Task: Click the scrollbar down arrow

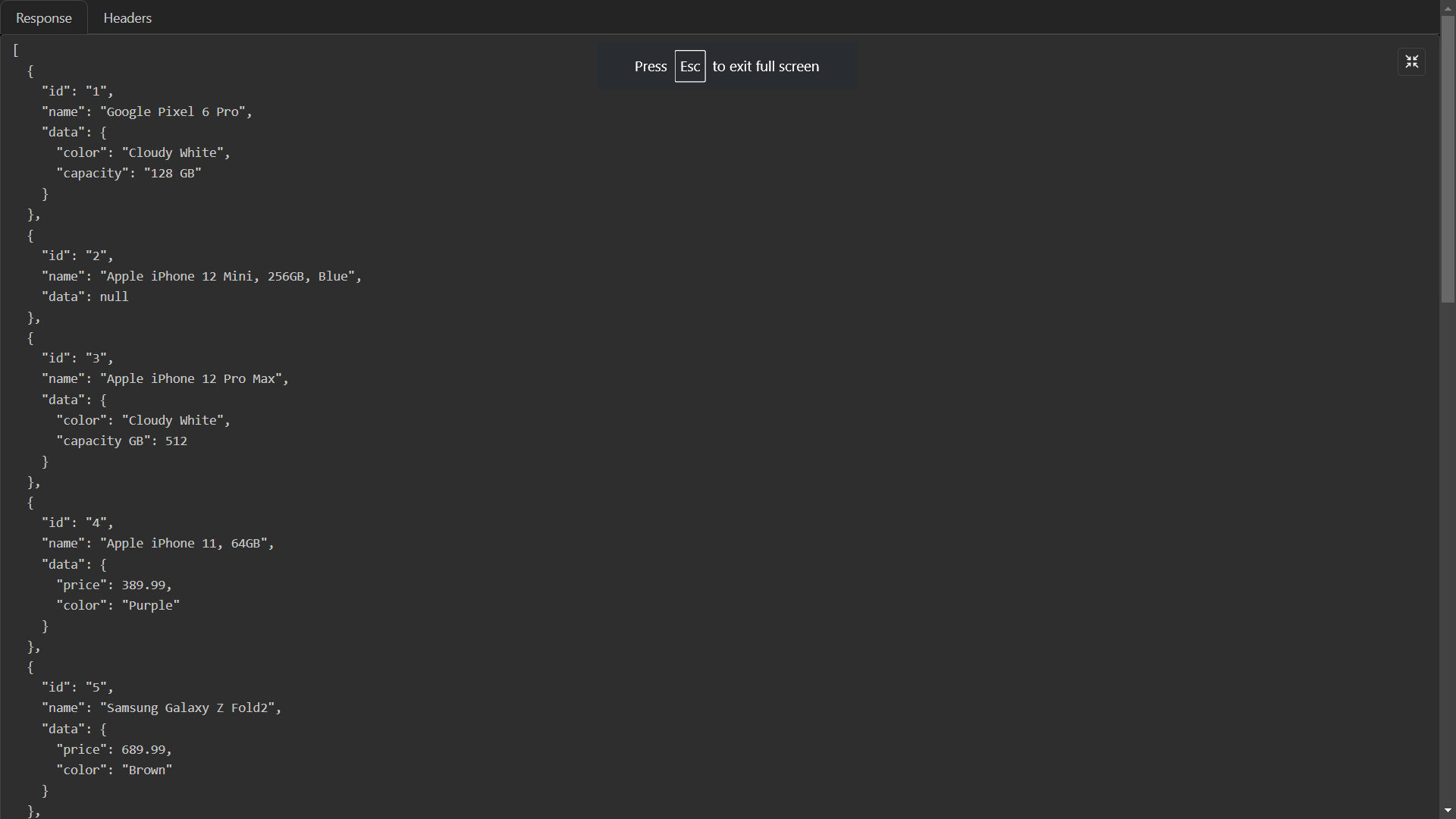Action: [x=1448, y=811]
